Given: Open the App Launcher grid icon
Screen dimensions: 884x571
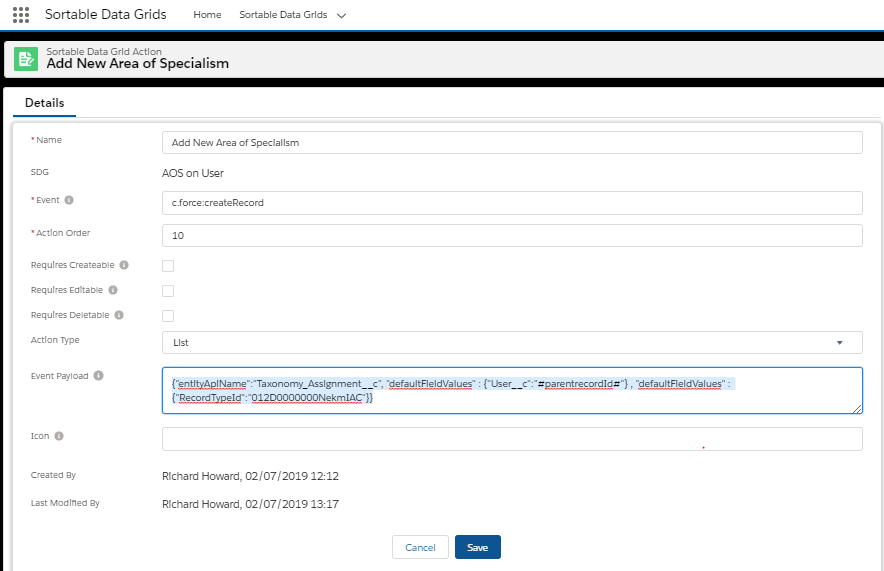Looking at the screenshot, I should tap(21, 15).
